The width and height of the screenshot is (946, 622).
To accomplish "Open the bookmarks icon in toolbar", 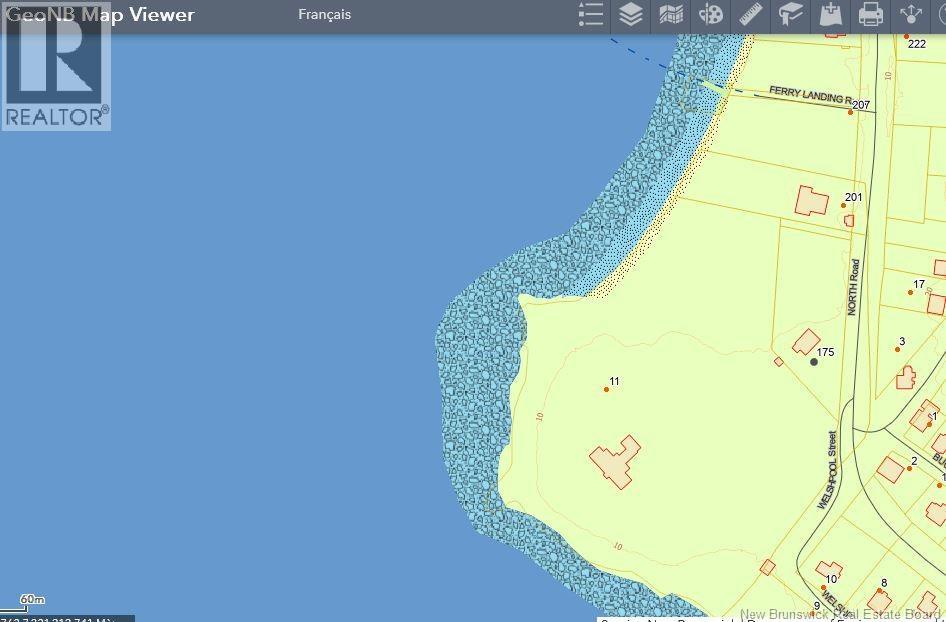I will click(791, 15).
